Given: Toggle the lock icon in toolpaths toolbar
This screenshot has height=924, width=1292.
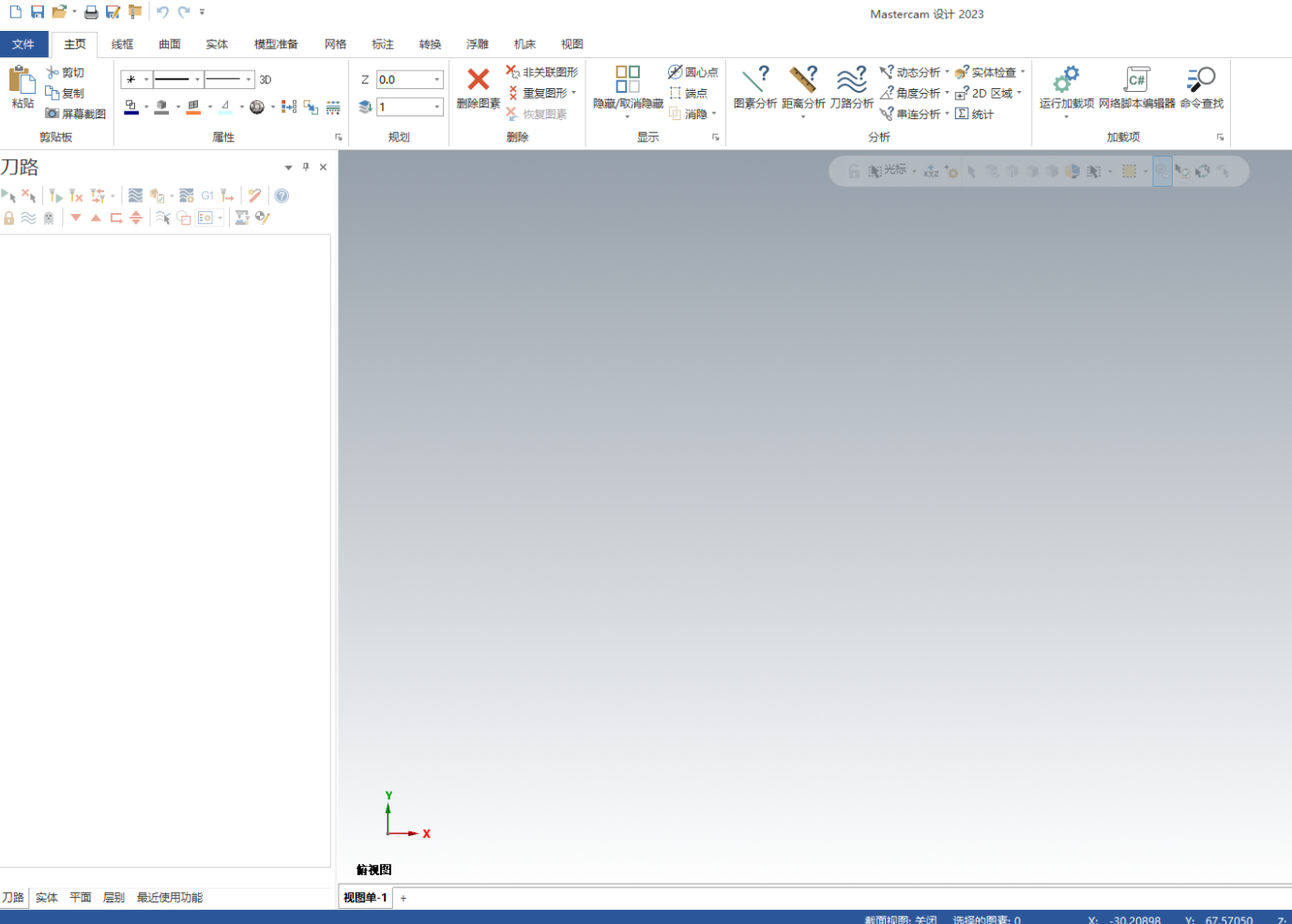Looking at the screenshot, I should [x=9, y=218].
